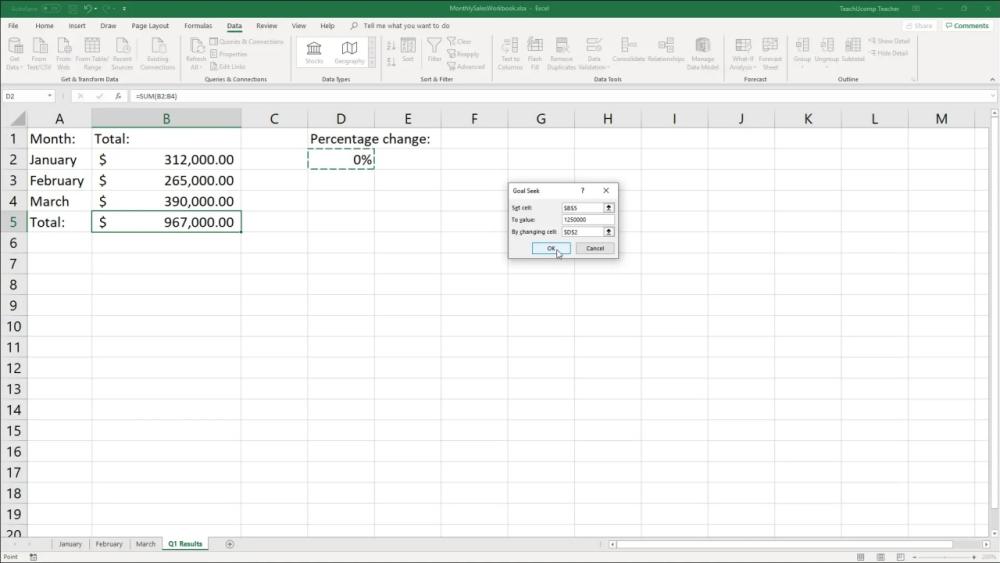Click the horizontal scrollbar
Viewport: 1000px width, 563px height.
(x=798, y=544)
